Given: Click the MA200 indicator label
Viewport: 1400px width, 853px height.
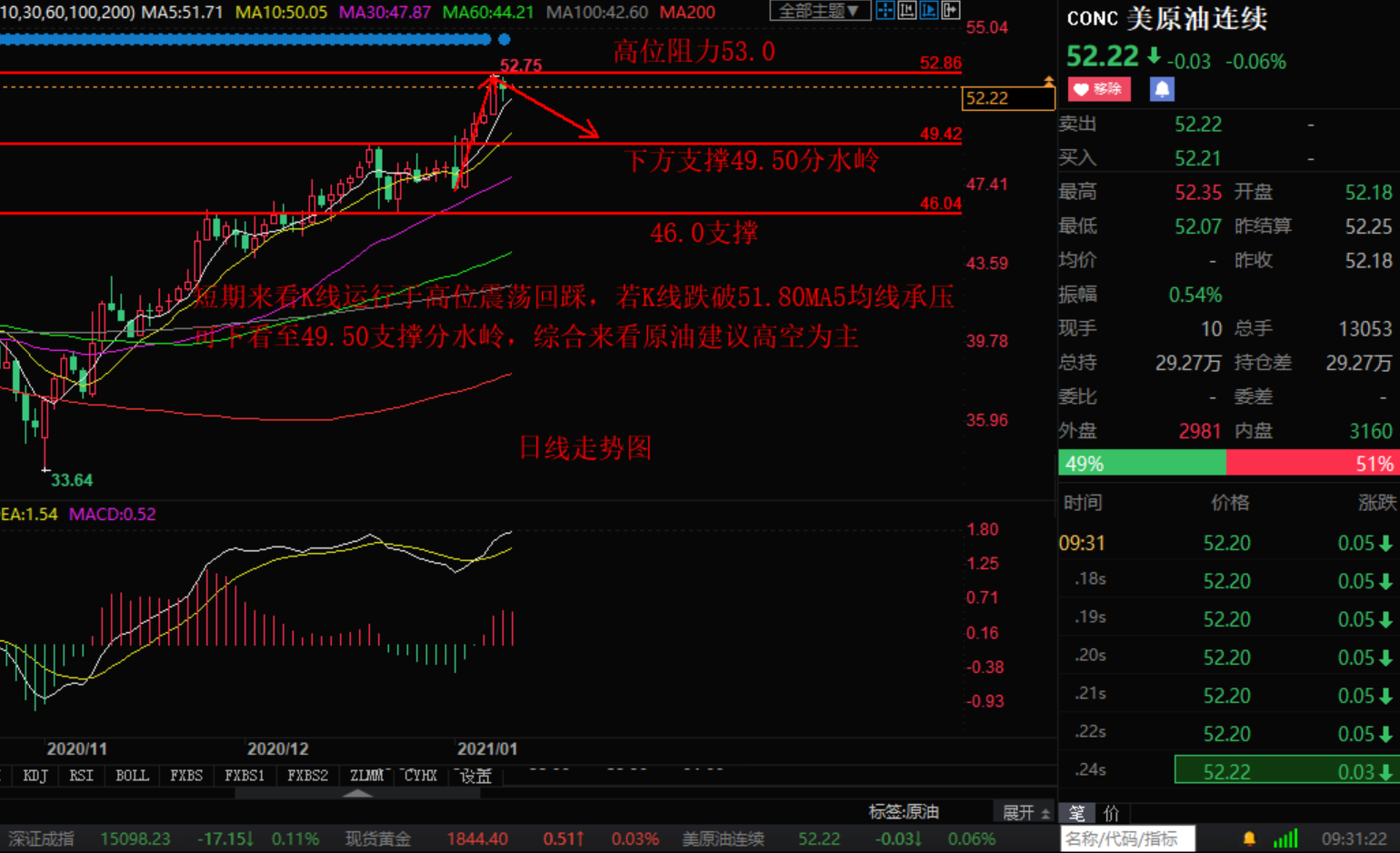Looking at the screenshot, I should (687, 12).
